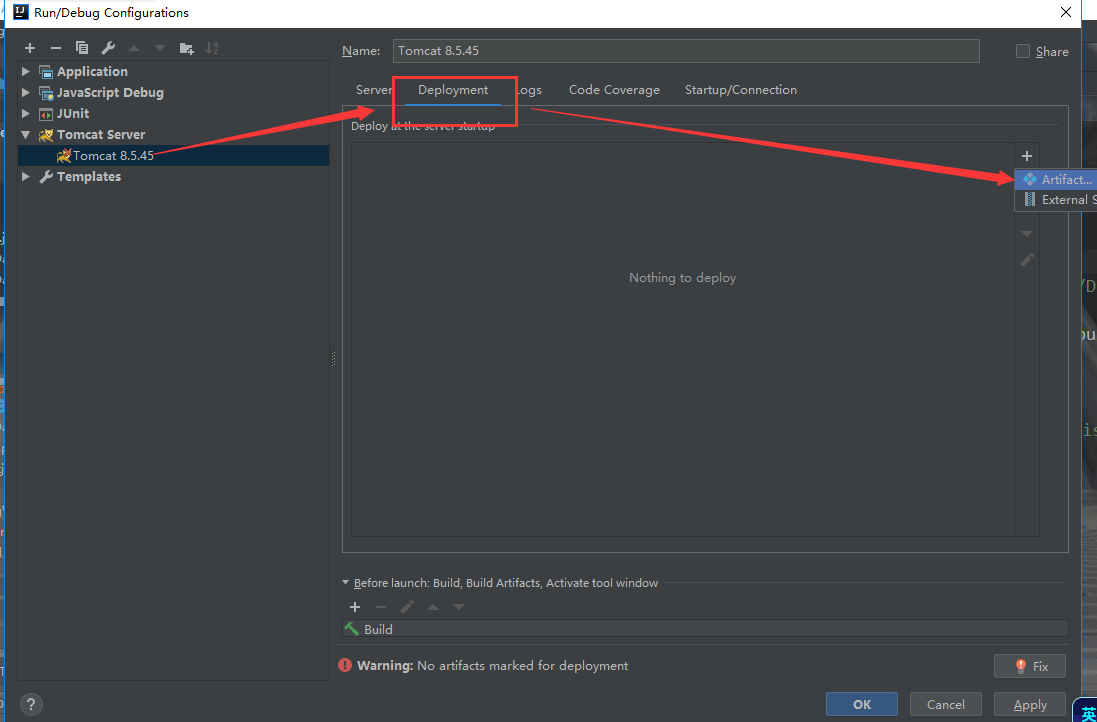
Task: Move before-launch task down
Action: coord(459,607)
